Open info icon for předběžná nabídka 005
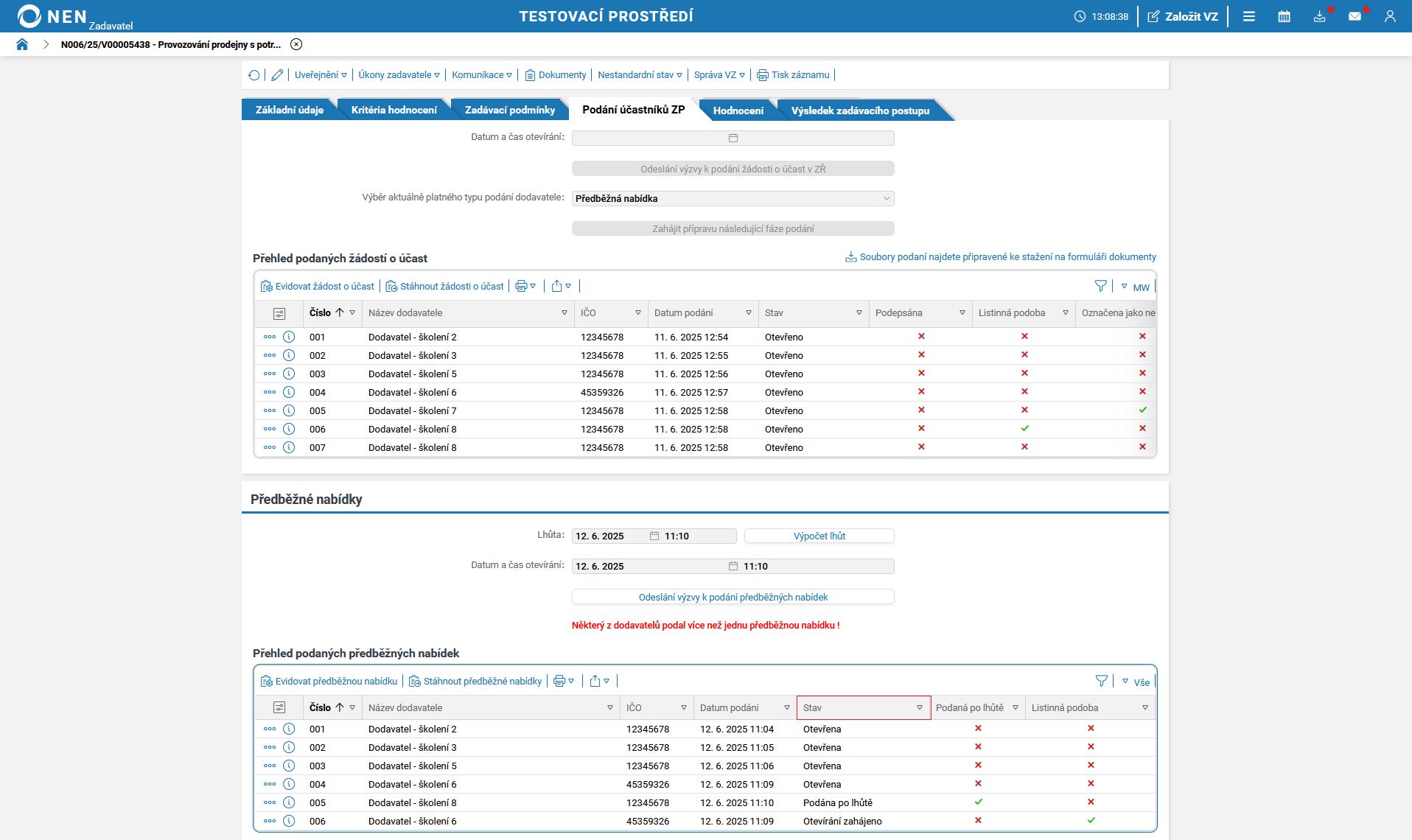 289,802
